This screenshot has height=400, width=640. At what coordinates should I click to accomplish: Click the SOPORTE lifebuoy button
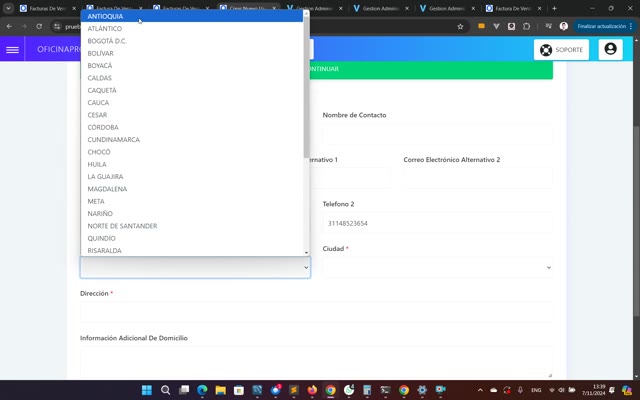pos(561,50)
